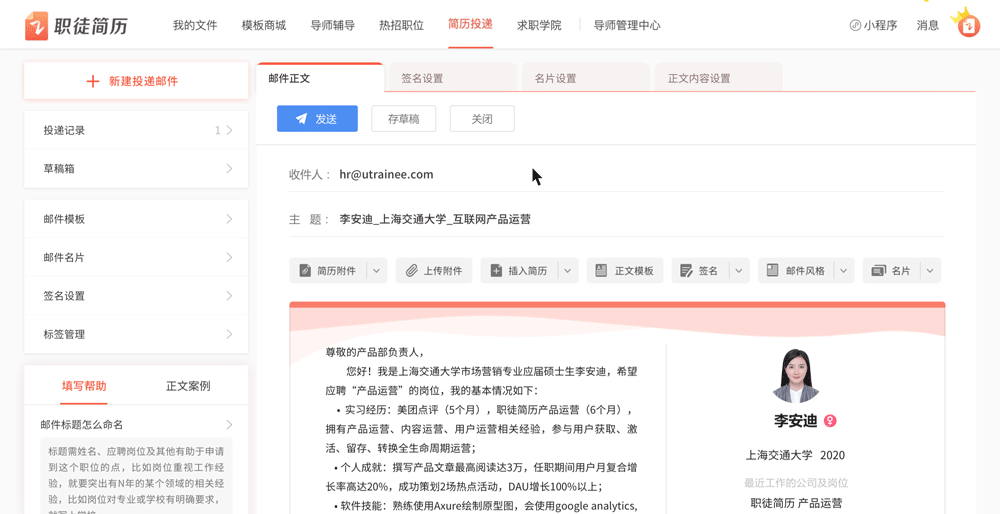Screen dimensions: 1000x514
Task: Select the 填写帮助 tab
Action: tap(84, 386)
